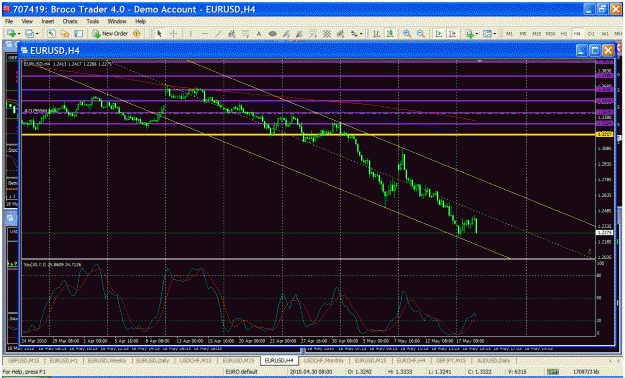Expand the Arrows tool dropdown

(x=361, y=34)
